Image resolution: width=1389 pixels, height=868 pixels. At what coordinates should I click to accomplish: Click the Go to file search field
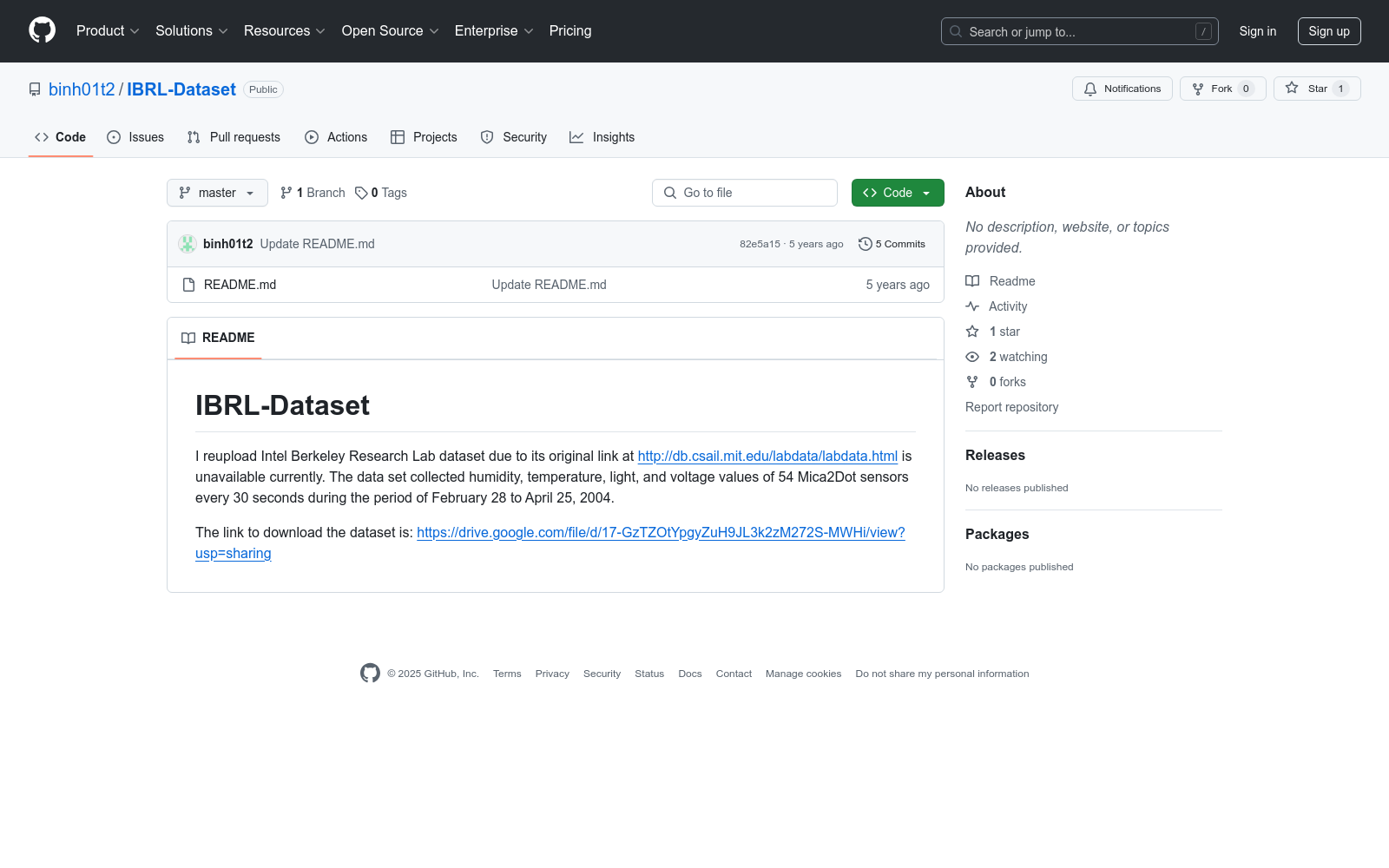tap(745, 193)
